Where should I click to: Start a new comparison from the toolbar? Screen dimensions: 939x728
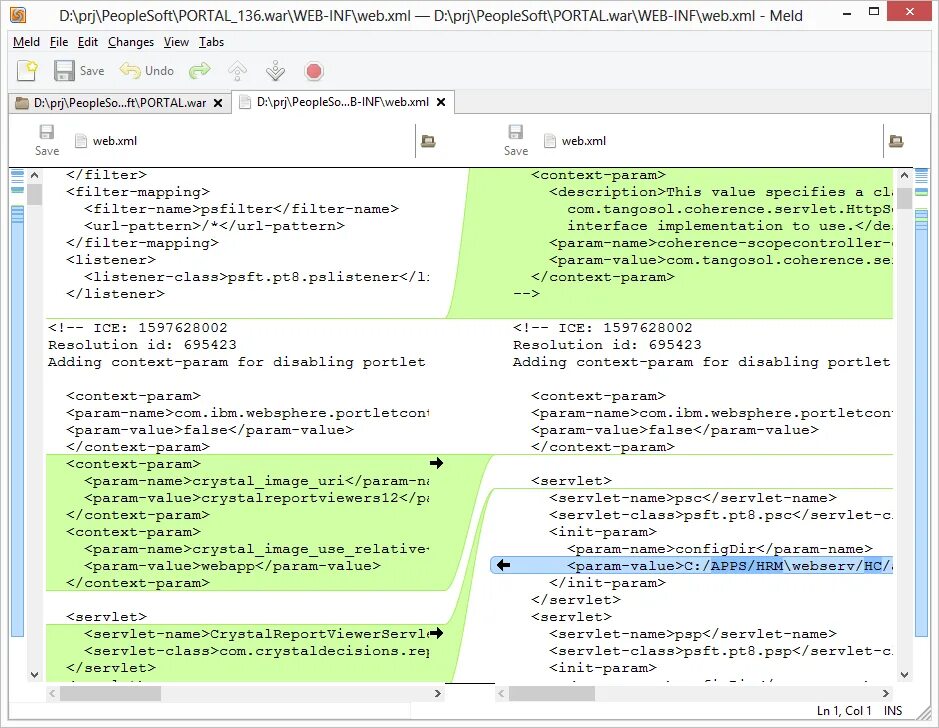point(27,70)
